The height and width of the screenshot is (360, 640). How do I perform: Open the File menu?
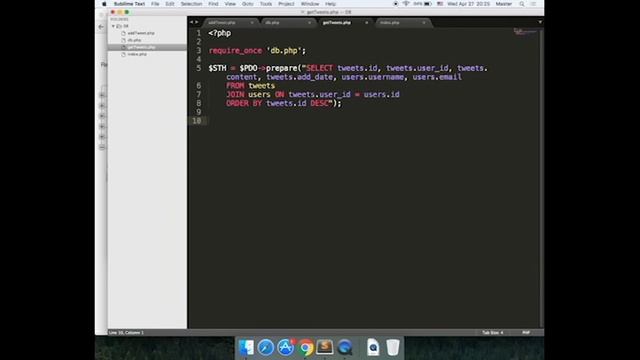[155, 4]
